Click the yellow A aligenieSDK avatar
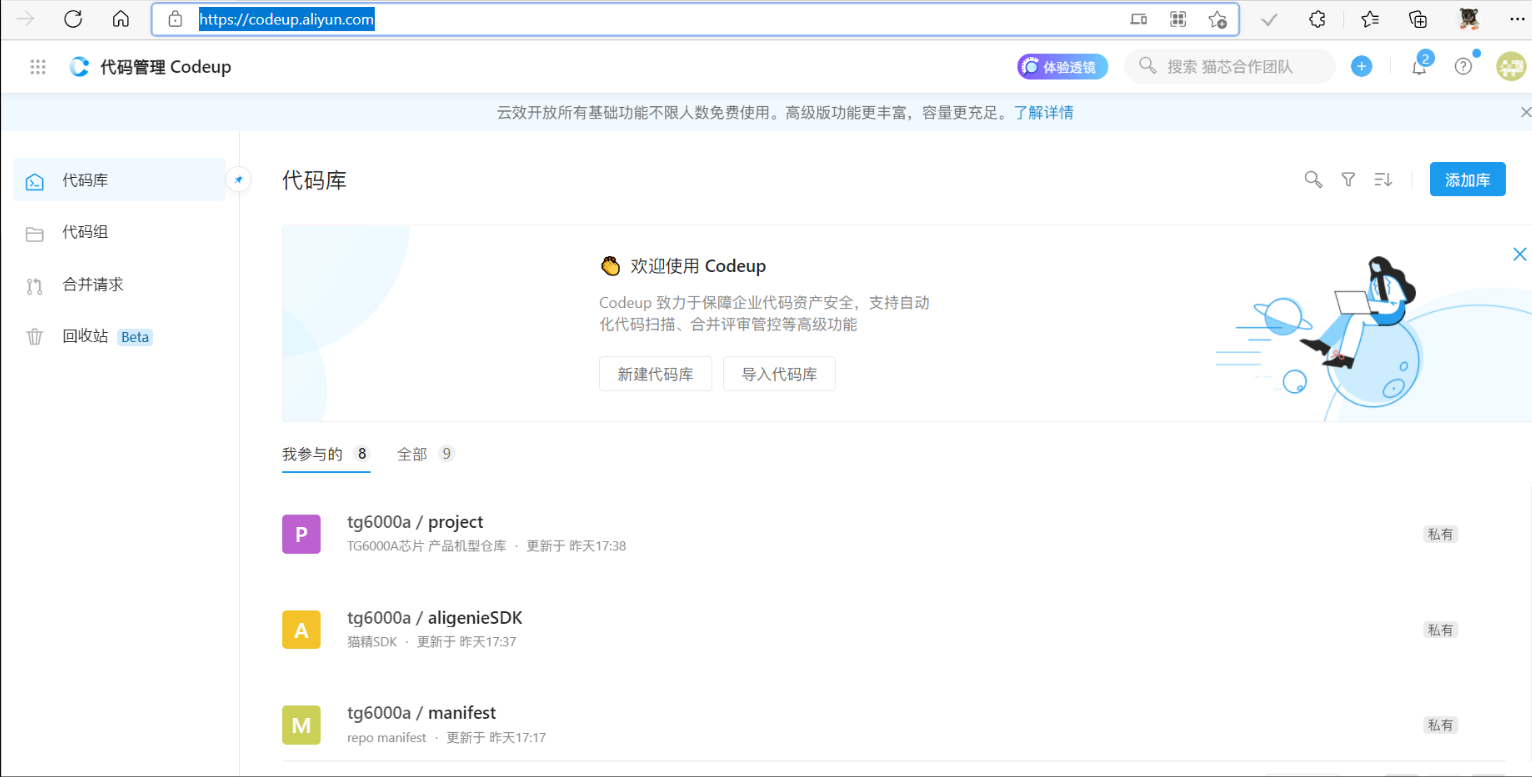 tap(301, 630)
